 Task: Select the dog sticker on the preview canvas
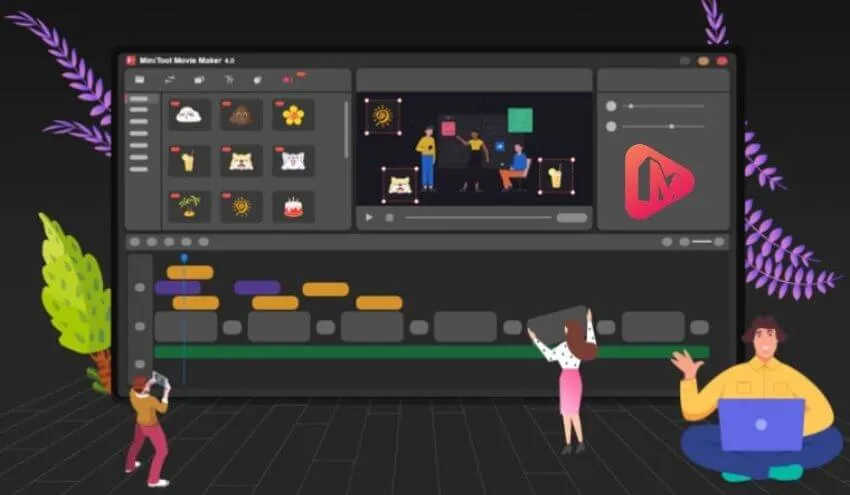click(x=400, y=185)
